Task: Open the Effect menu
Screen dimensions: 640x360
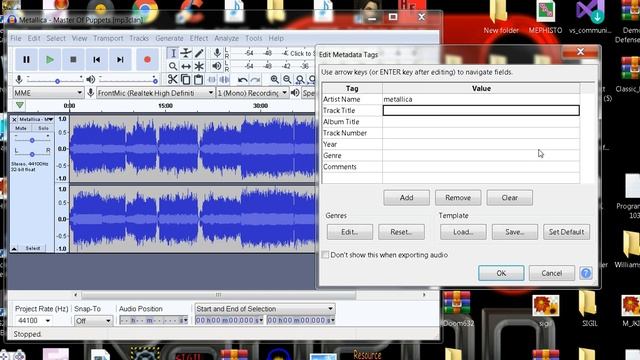Action: pos(199,38)
